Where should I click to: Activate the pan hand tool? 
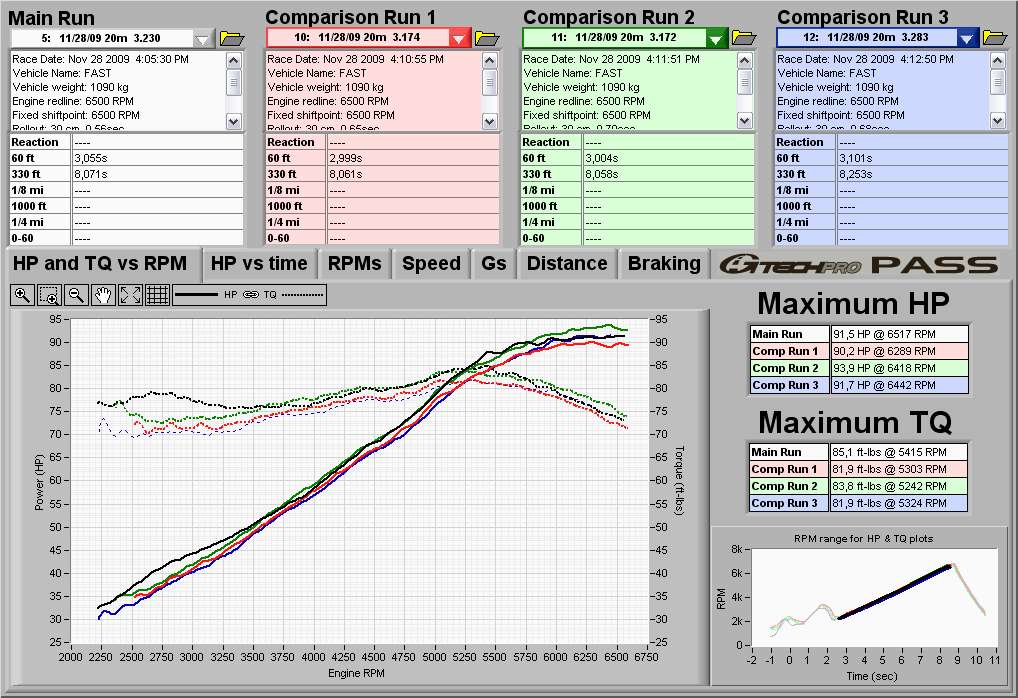(x=103, y=295)
